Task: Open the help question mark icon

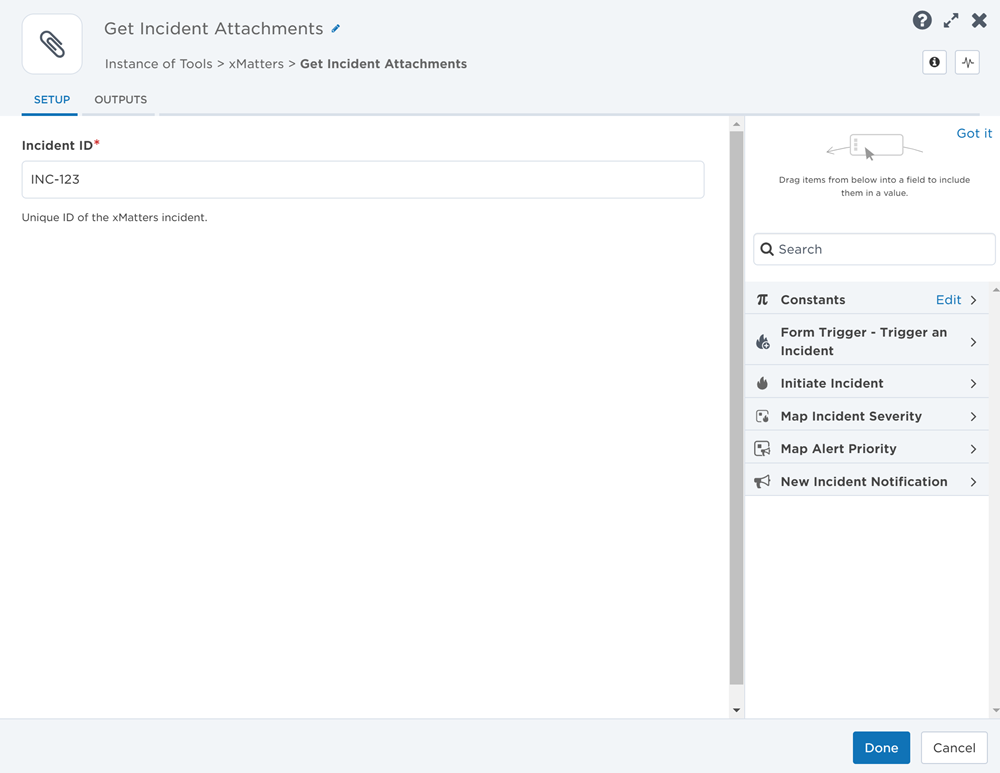Action: (x=922, y=20)
